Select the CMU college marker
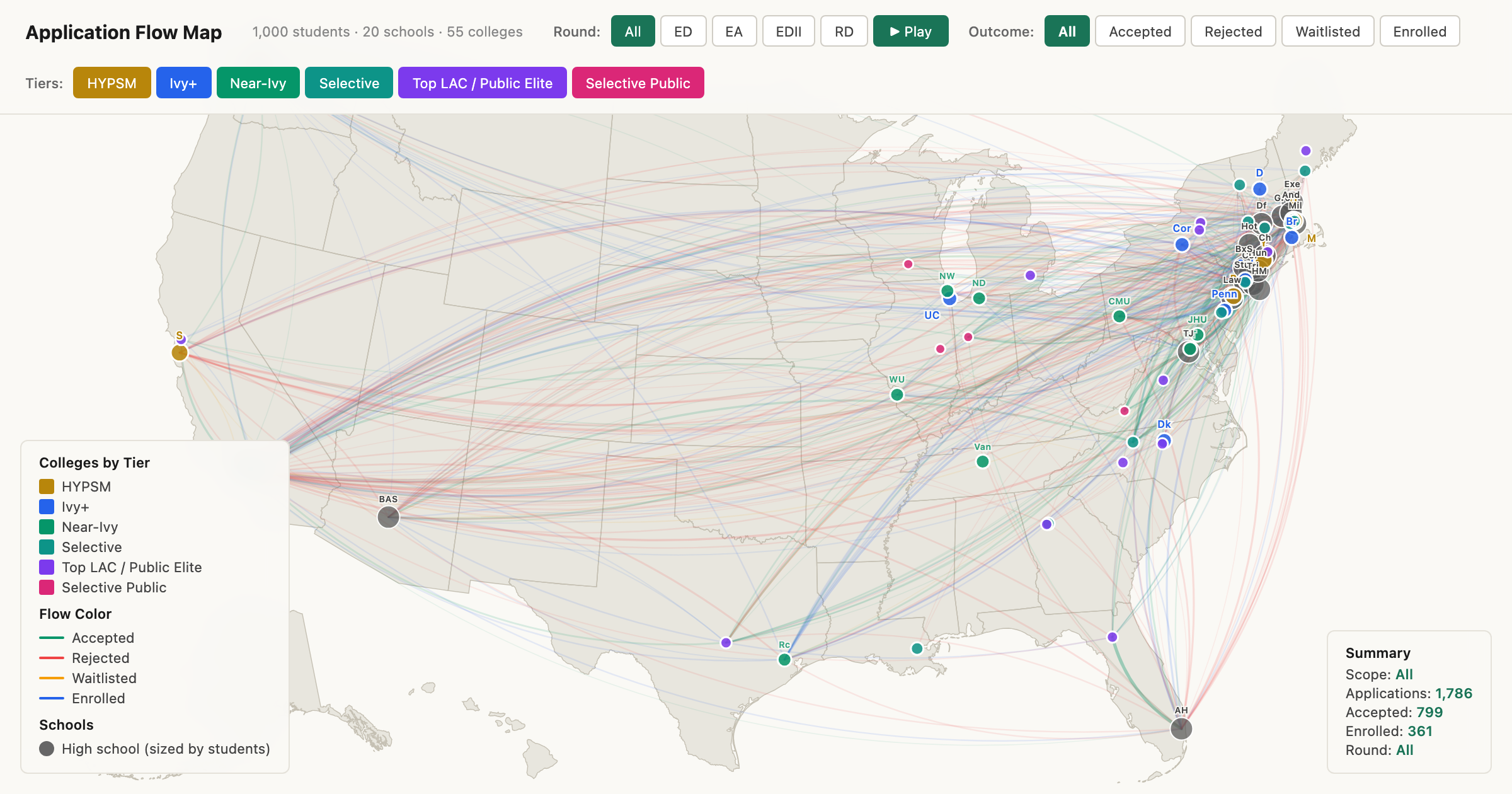This screenshot has height=794, width=1512. click(1121, 317)
